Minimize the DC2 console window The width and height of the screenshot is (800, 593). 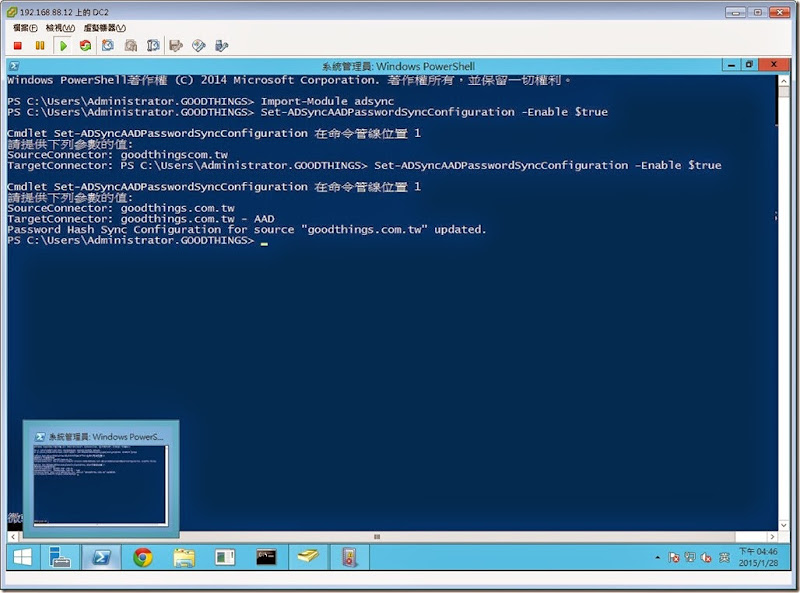click(x=735, y=12)
